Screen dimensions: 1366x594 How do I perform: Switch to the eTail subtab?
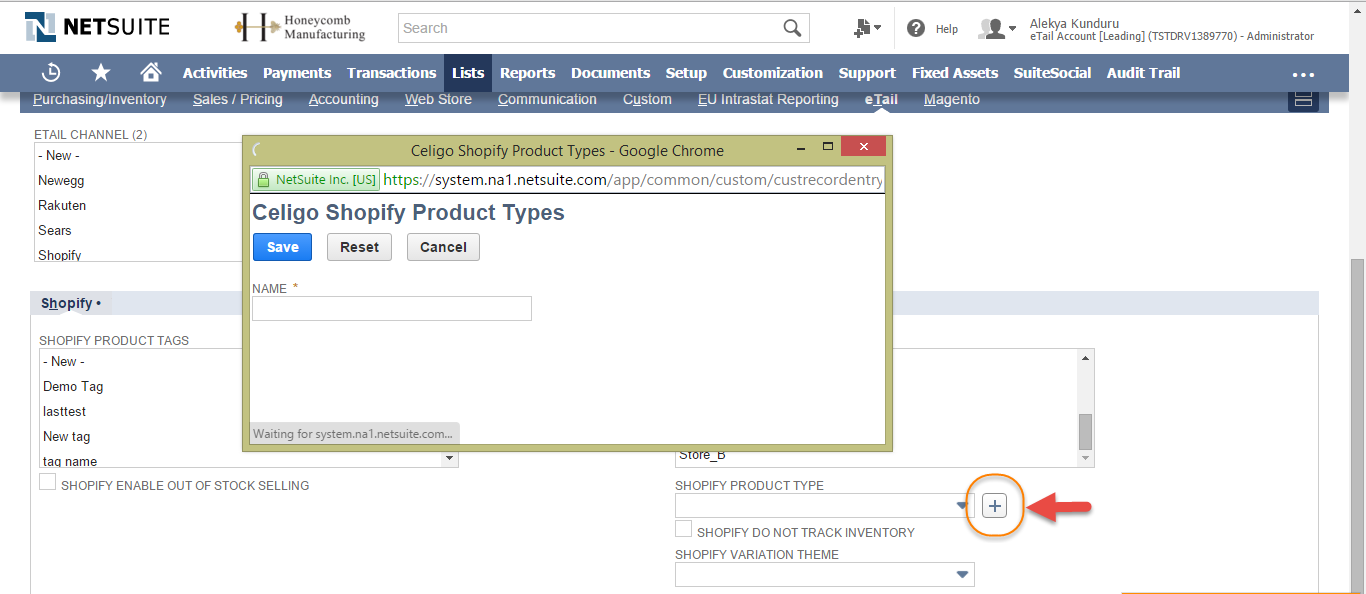pyautogui.click(x=881, y=100)
